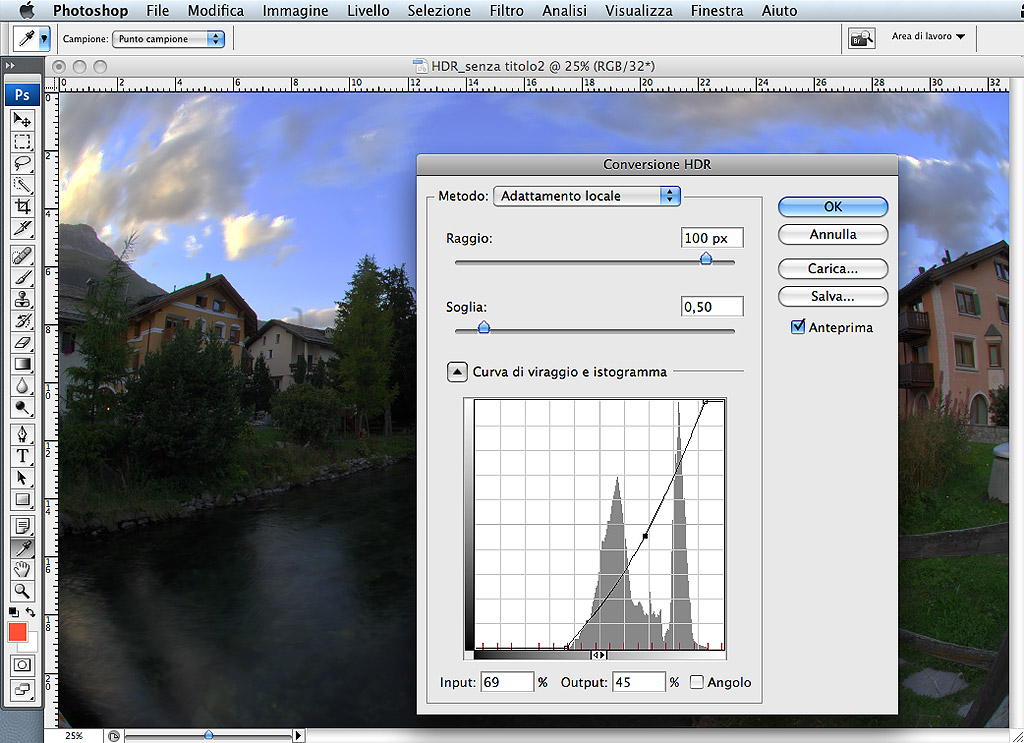Select the Clone Stamp tool
The width and height of the screenshot is (1024, 743).
pyautogui.click(x=22, y=298)
